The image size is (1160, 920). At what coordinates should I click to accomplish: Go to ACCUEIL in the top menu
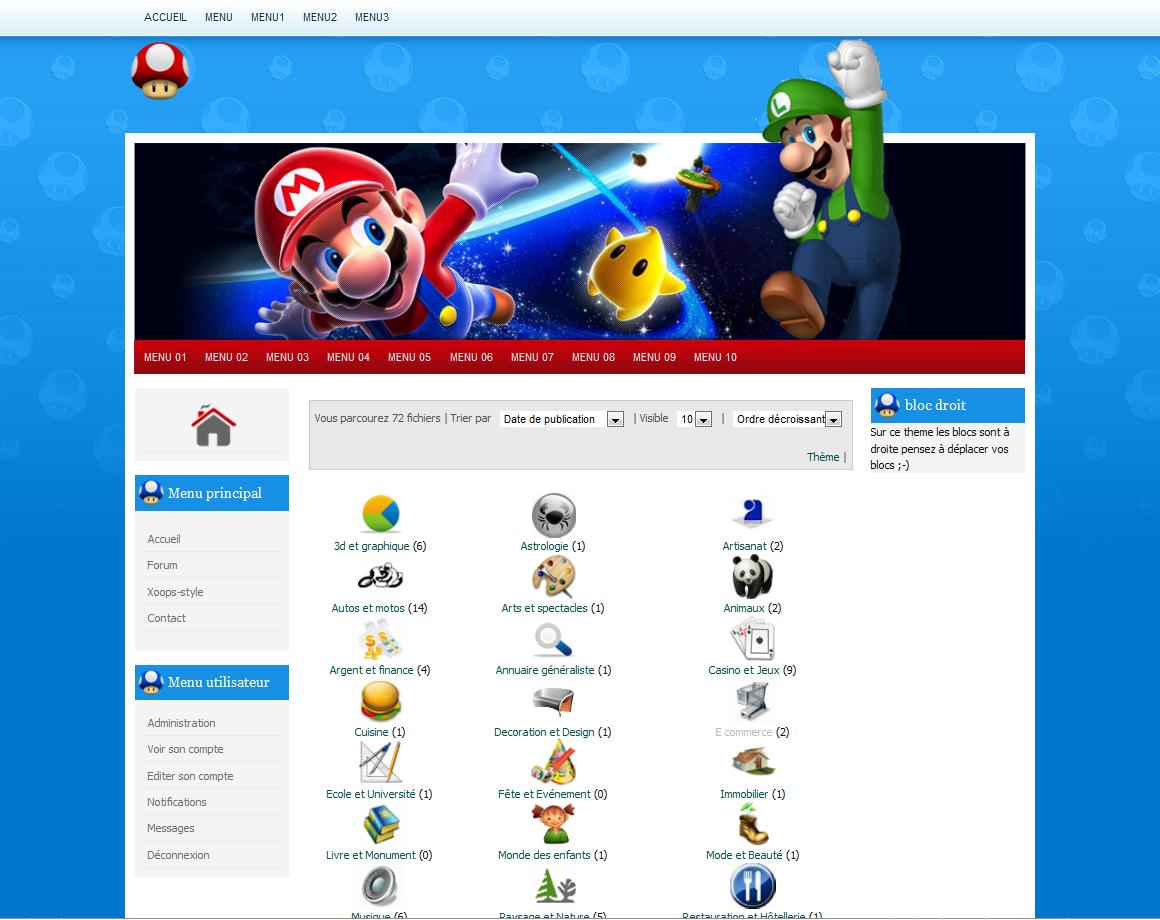tap(165, 17)
